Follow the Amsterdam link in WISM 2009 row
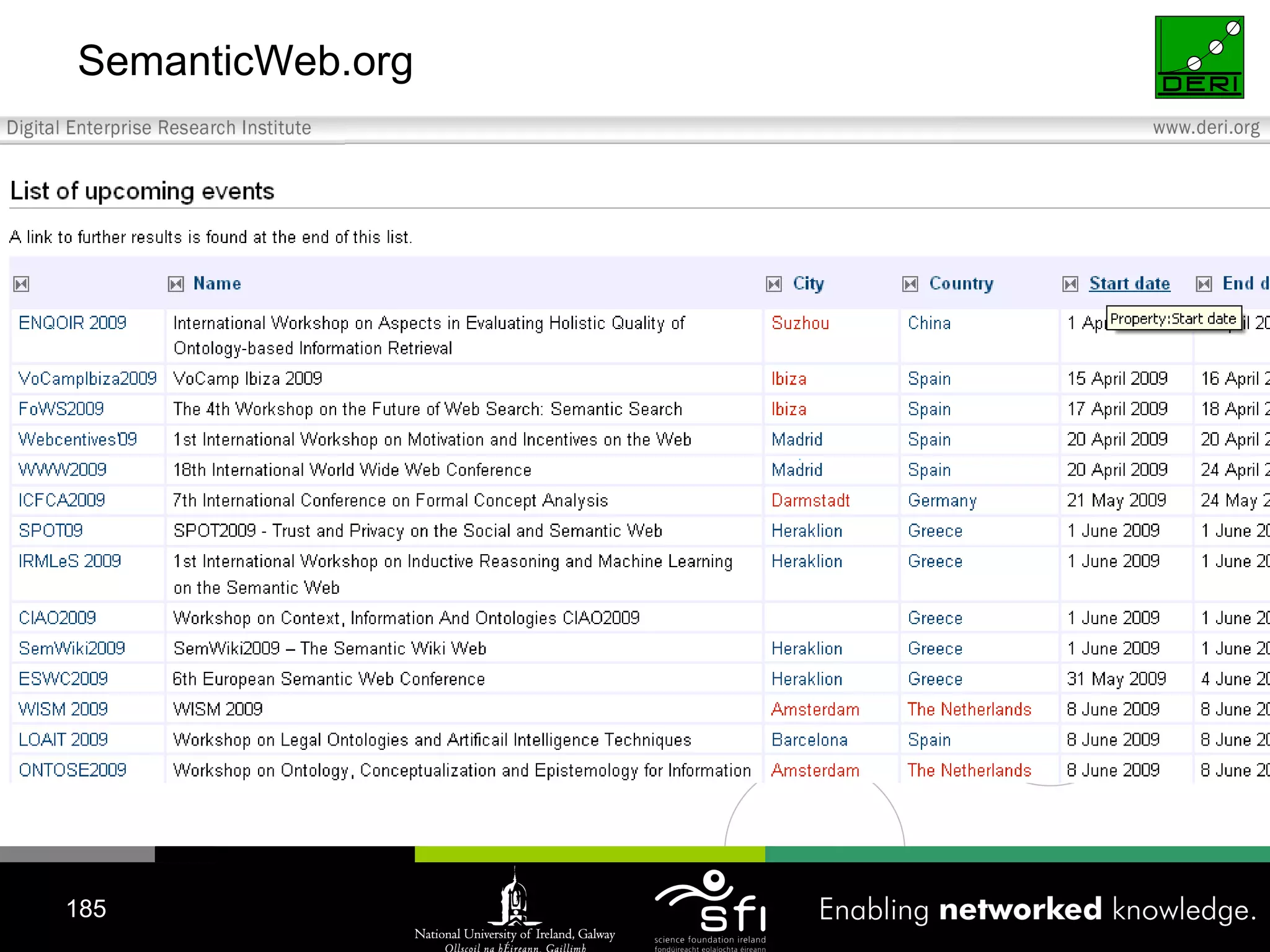The width and height of the screenshot is (1270, 952). [815, 709]
